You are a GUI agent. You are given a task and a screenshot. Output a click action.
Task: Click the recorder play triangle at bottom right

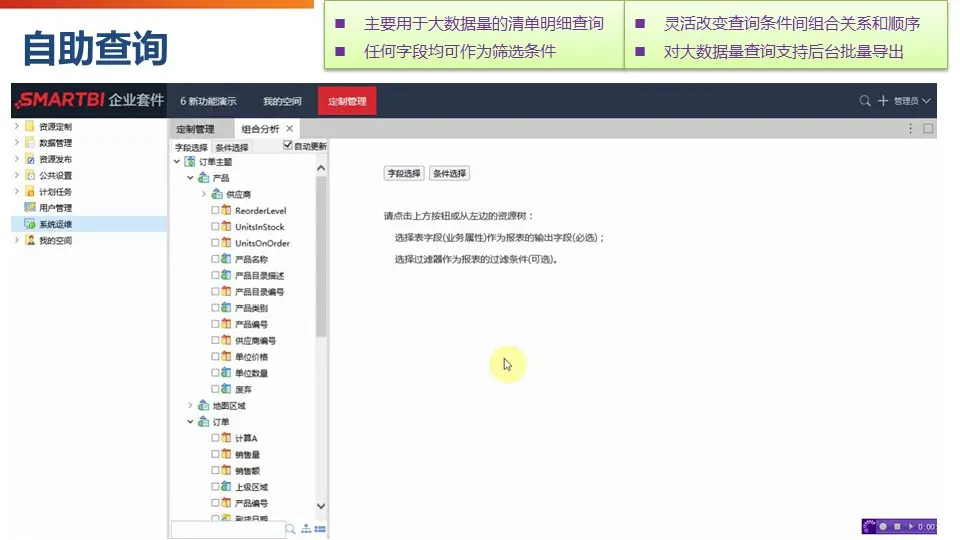[x=911, y=527]
